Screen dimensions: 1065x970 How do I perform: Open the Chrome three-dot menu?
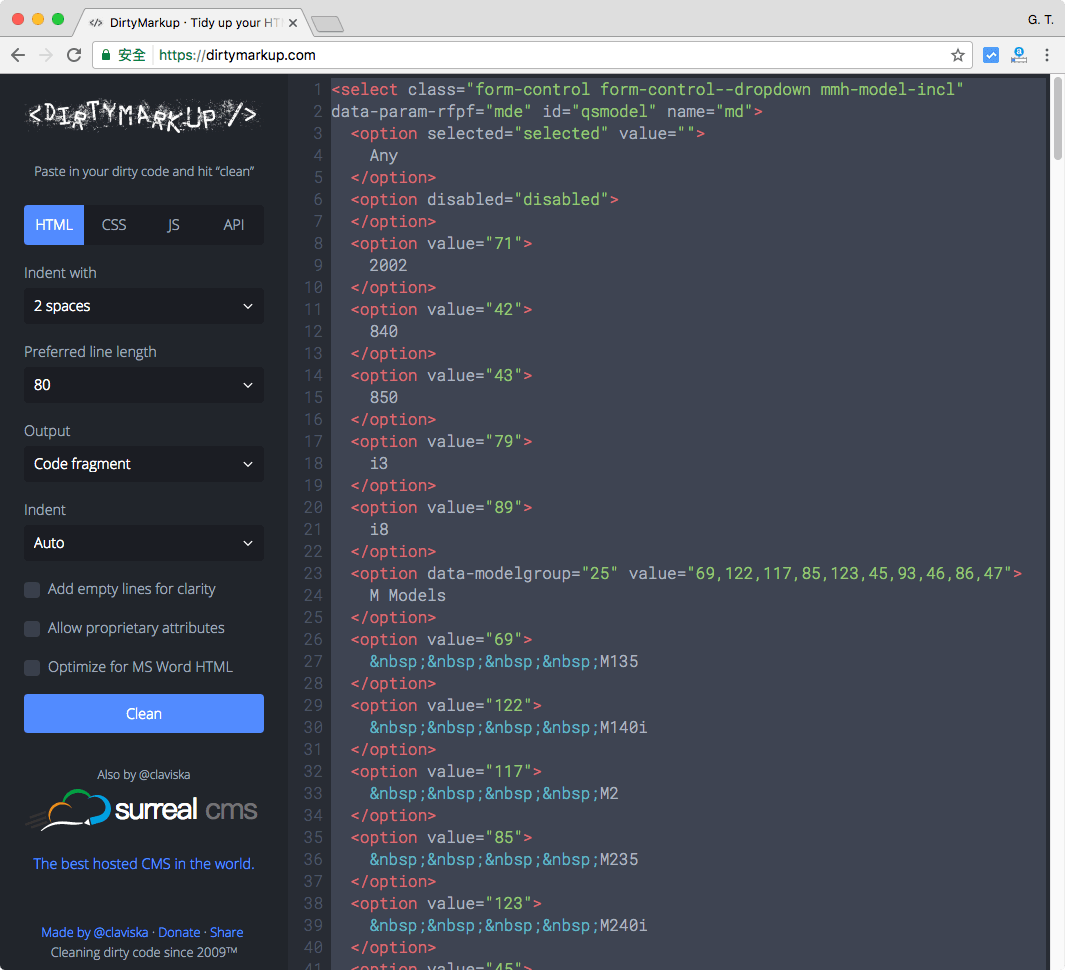[1047, 55]
